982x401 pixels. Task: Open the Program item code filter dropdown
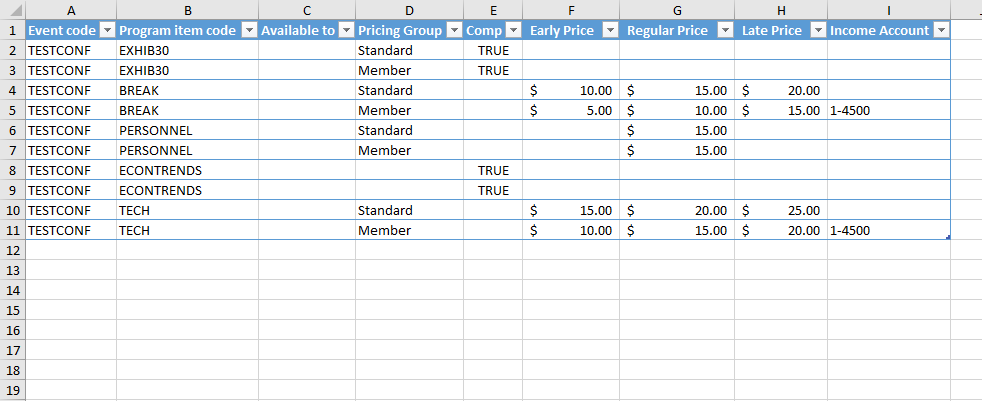click(247, 30)
